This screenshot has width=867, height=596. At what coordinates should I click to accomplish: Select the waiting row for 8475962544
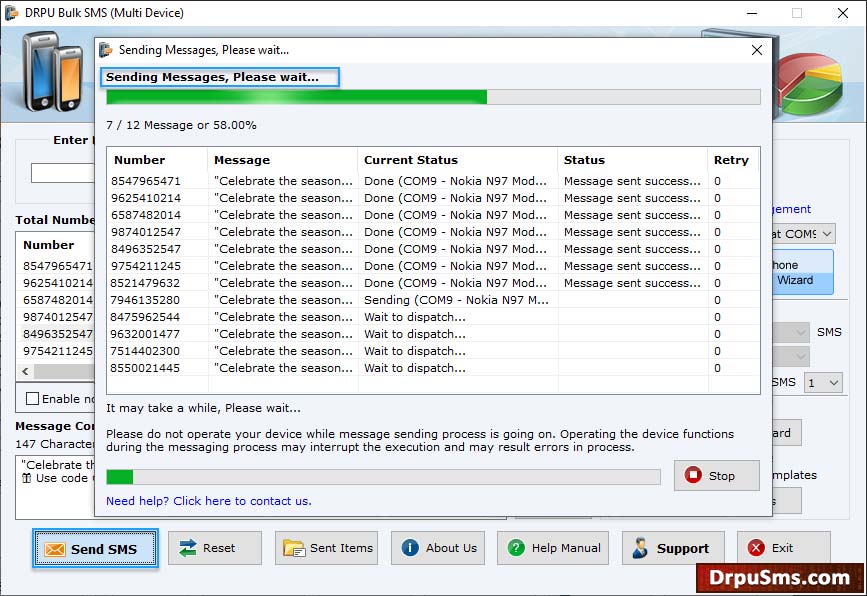434,317
